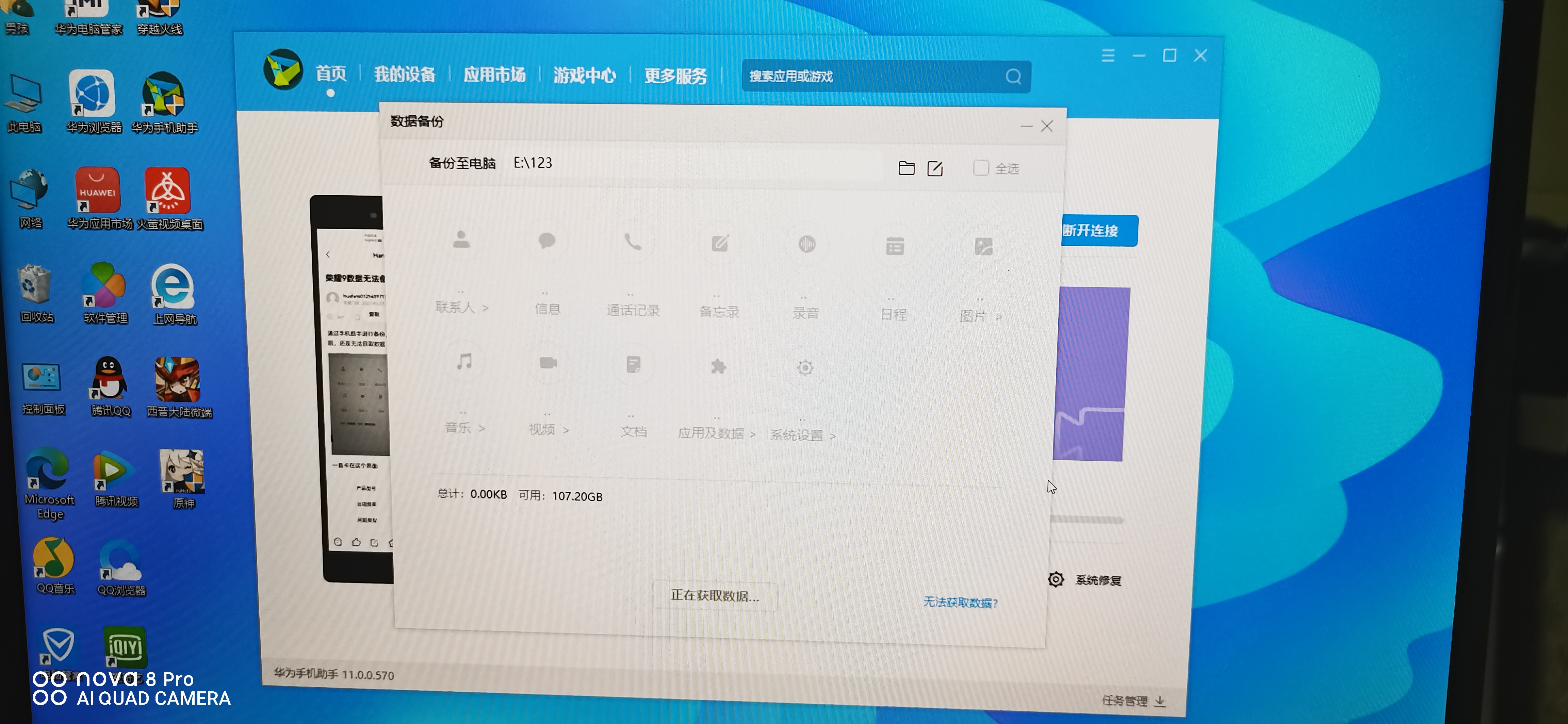Expand 系统设置 category arrow
The width and height of the screenshot is (1568, 724).
(832, 435)
